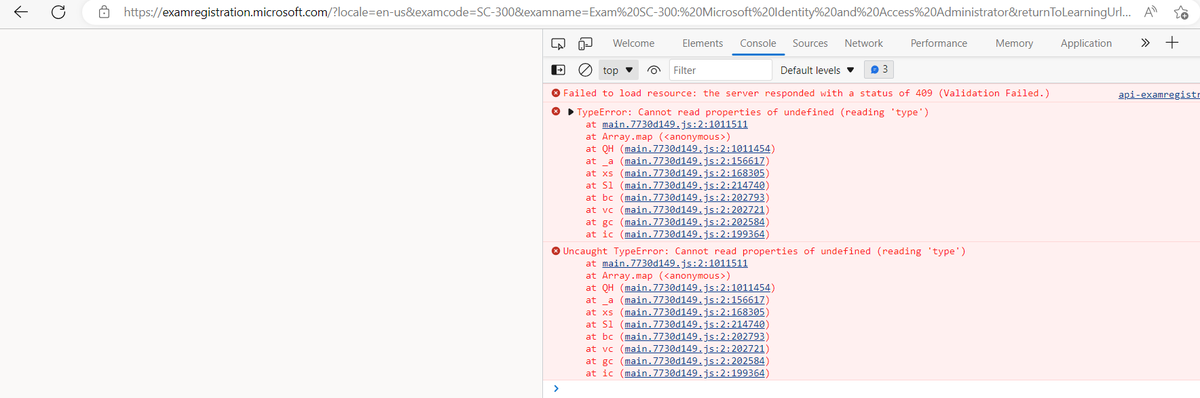Screen dimensions: 1200x398
Task: Open the _a 2:156617 link under expandable TypeError
Action: (693, 160)
